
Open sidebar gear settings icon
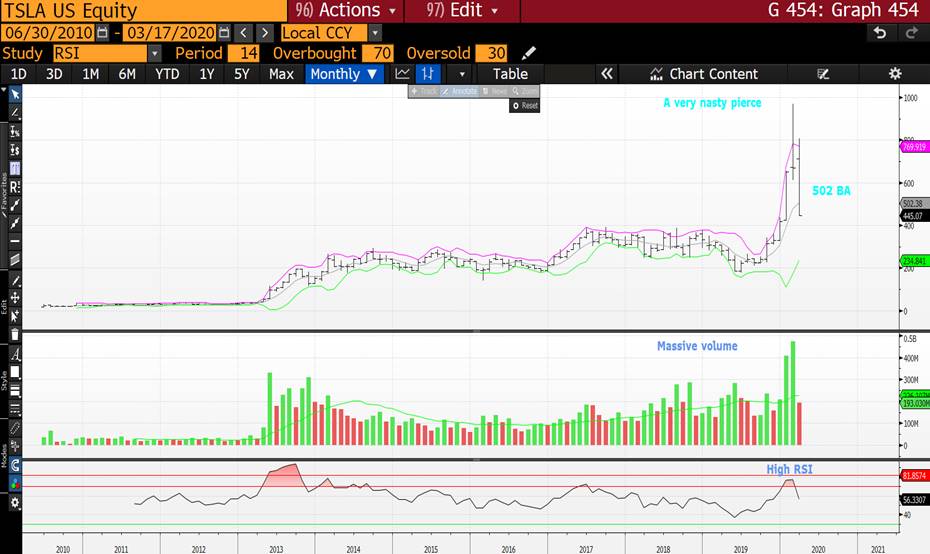point(15,503)
